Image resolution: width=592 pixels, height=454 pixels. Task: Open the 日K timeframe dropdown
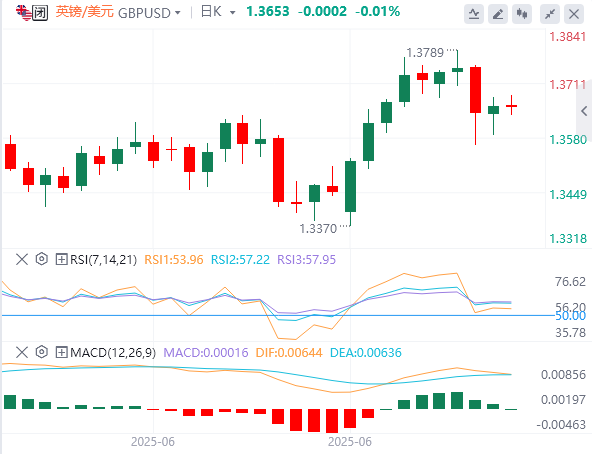[x=218, y=12]
